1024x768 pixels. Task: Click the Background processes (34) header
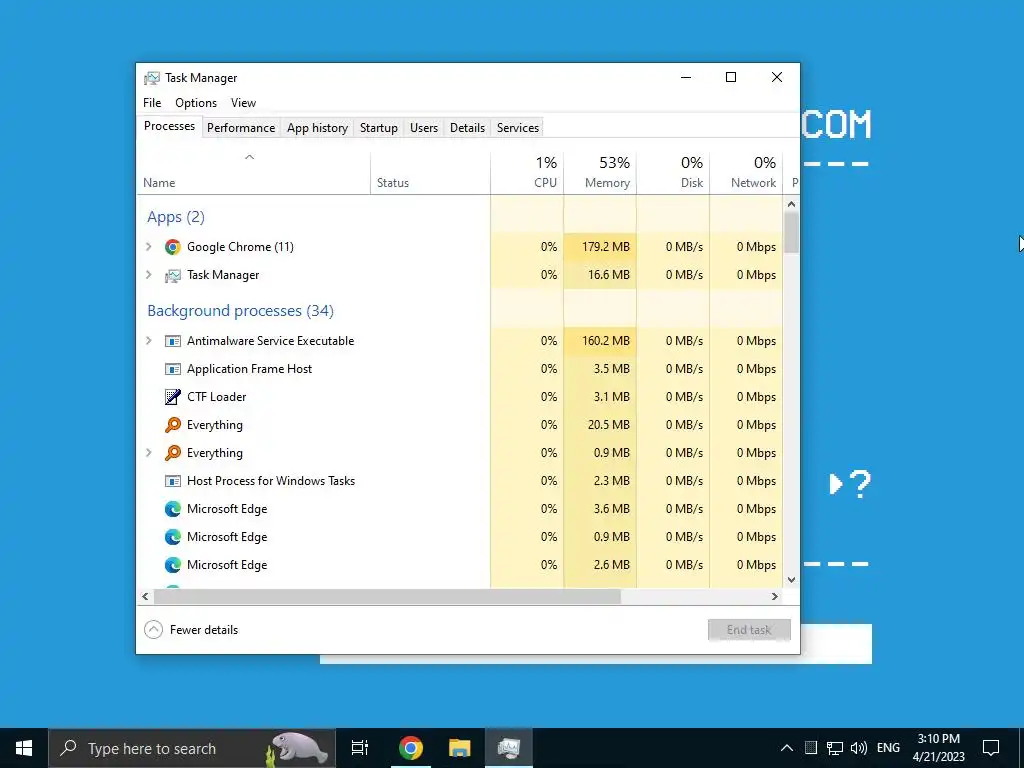point(240,311)
